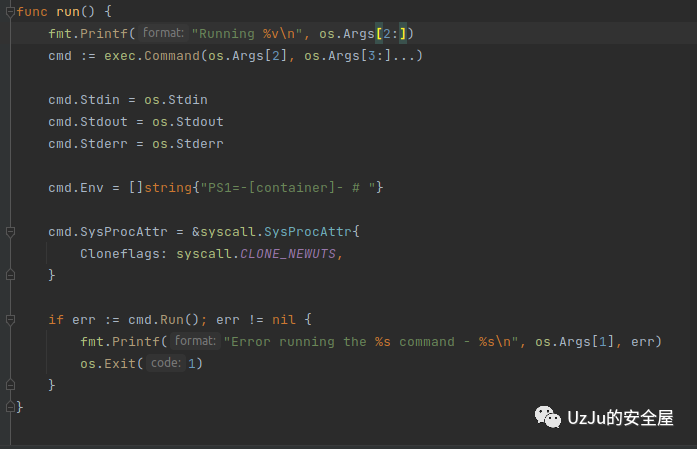Click os.Args[3:]... argument

pyautogui.click(x=360, y=56)
